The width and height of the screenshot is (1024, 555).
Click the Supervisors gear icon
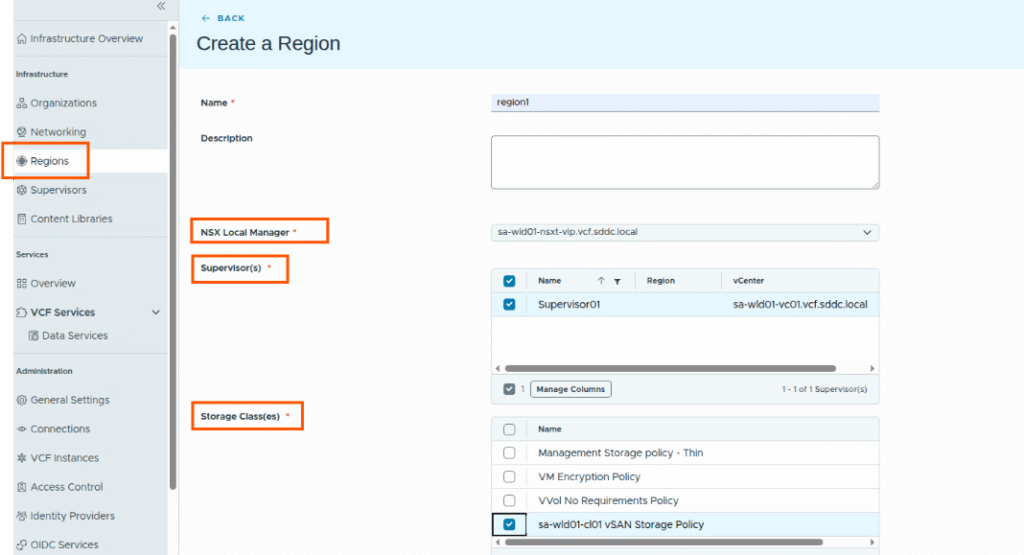coord(22,190)
